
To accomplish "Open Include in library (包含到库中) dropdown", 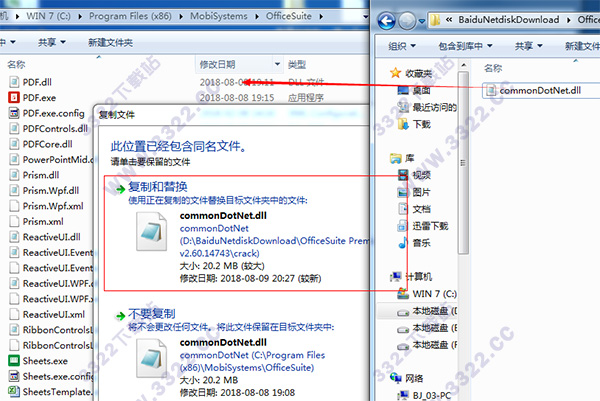I will pos(465,46).
